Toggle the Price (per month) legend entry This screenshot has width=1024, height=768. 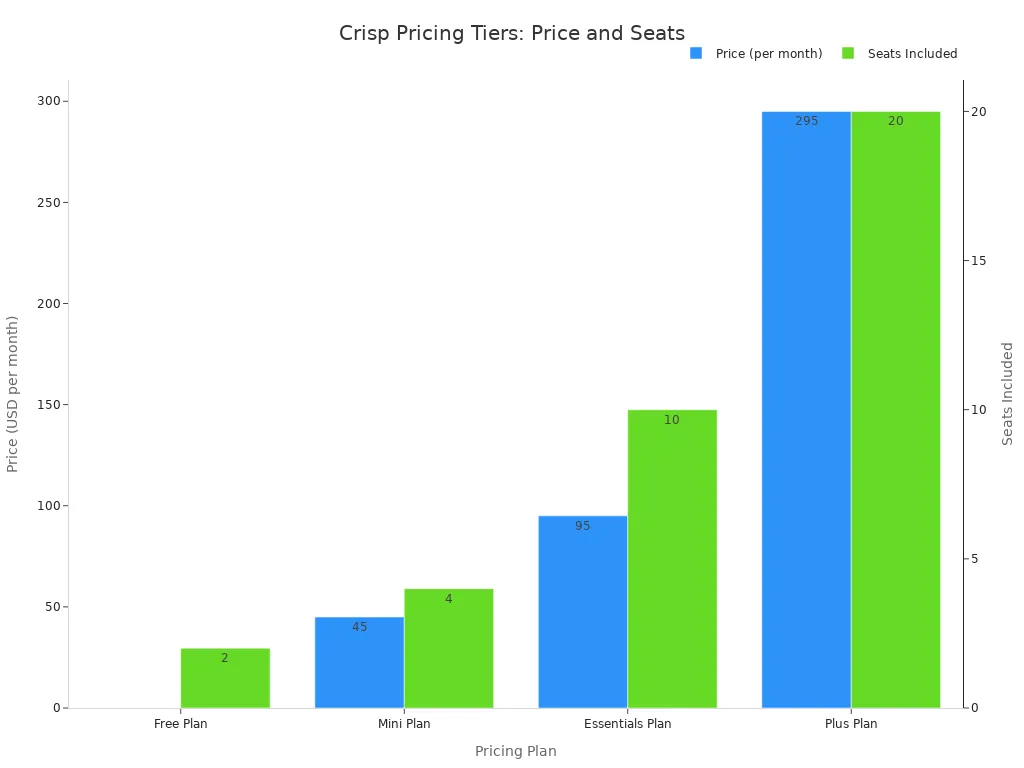[768, 54]
